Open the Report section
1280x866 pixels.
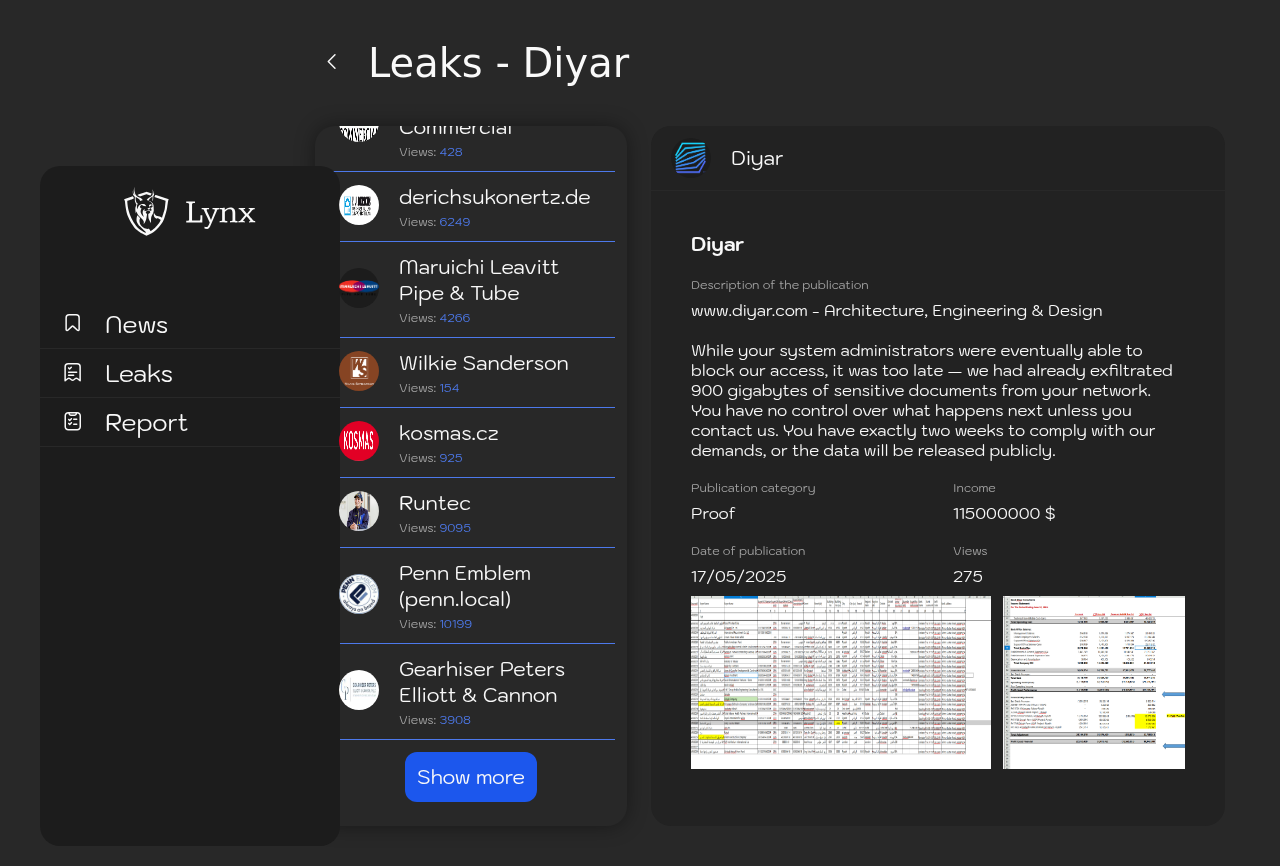click(190, 422)
